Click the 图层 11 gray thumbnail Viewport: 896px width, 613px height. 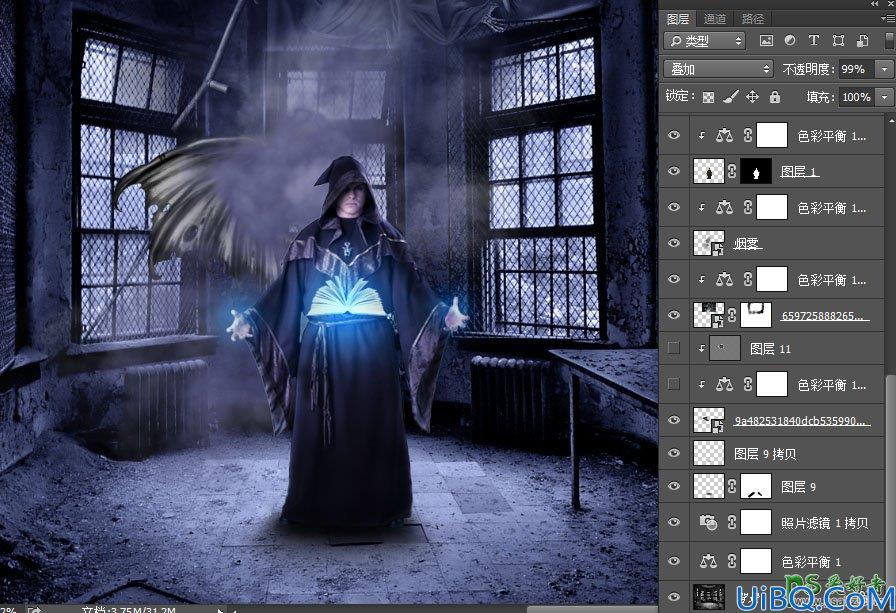[725, 348]
